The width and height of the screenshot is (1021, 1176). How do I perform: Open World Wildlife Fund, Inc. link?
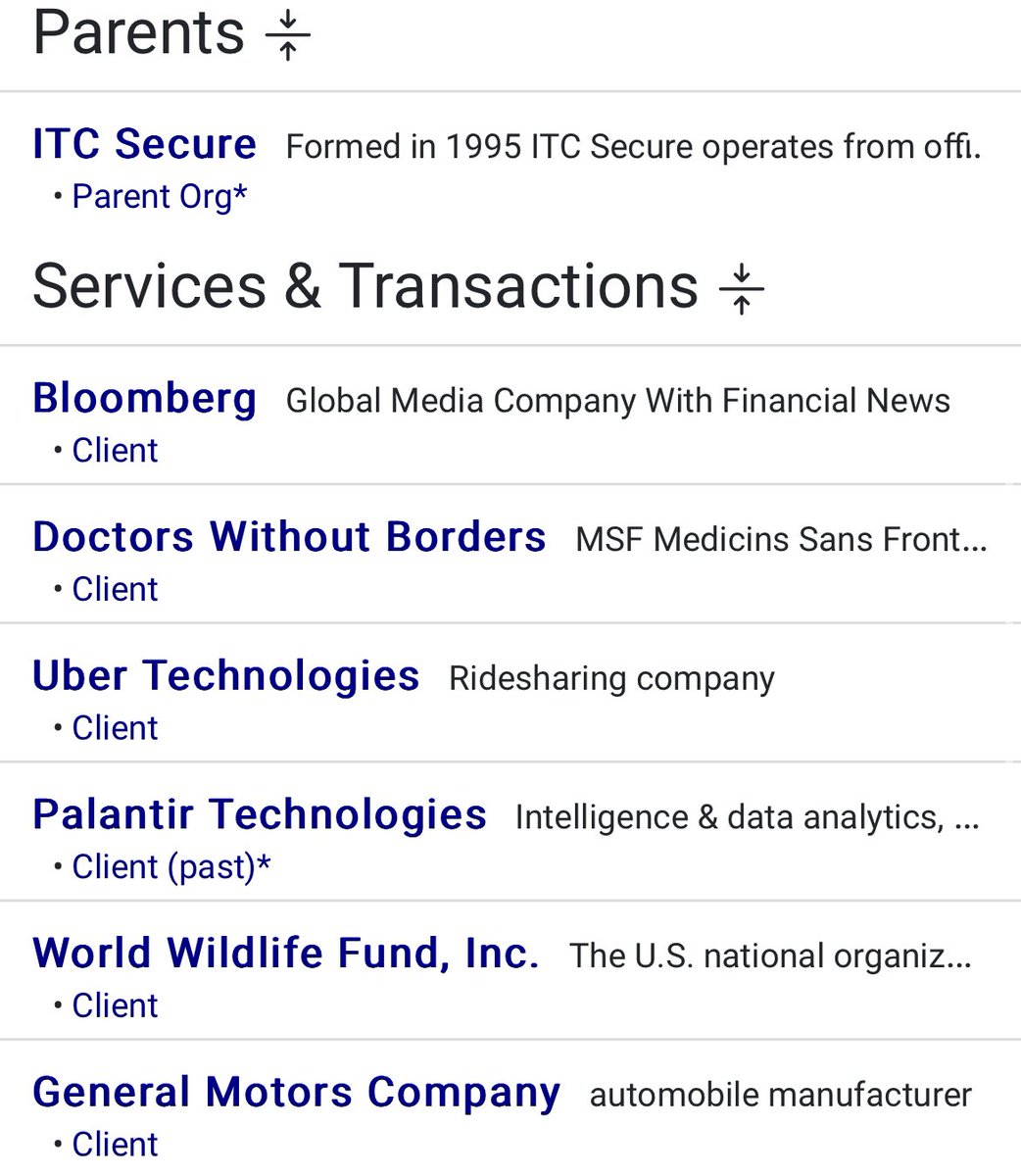click(286, 954)
